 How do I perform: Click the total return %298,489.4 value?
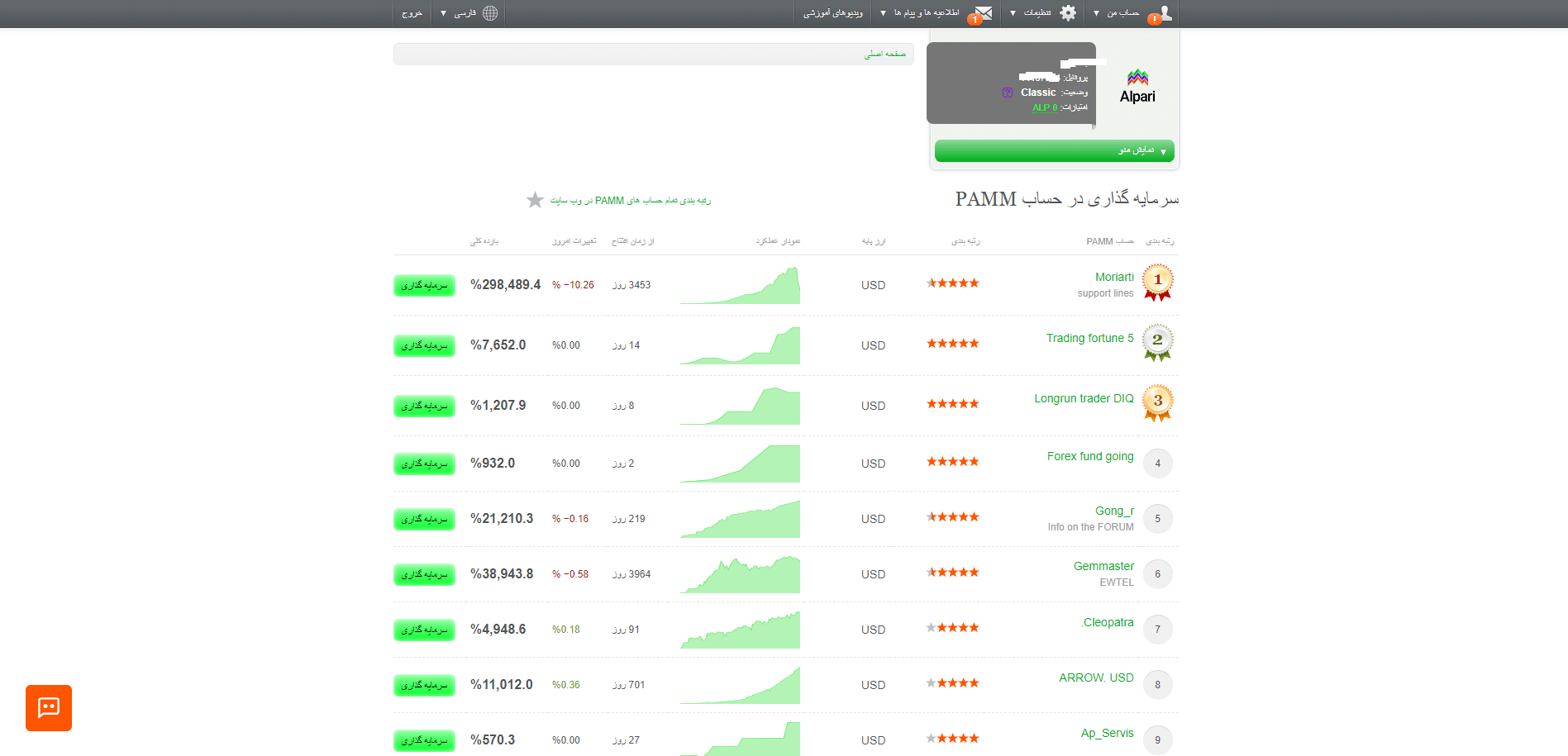point(505,285)
